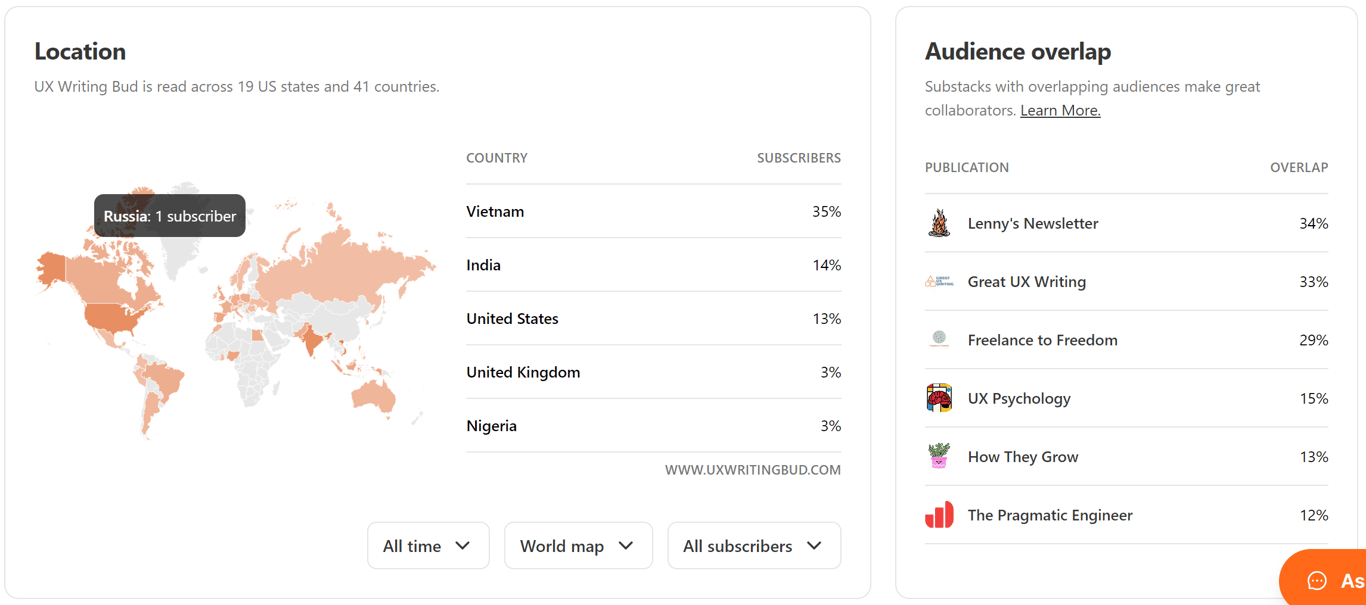1366x605 pixels.
Task: Click the 12% overlap for Pragmatic Engineer
Action: (x=1313, y=515)
